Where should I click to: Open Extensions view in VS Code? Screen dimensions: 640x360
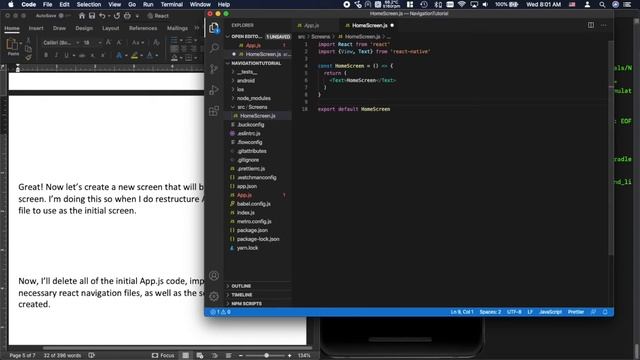(x=214, y=111)
